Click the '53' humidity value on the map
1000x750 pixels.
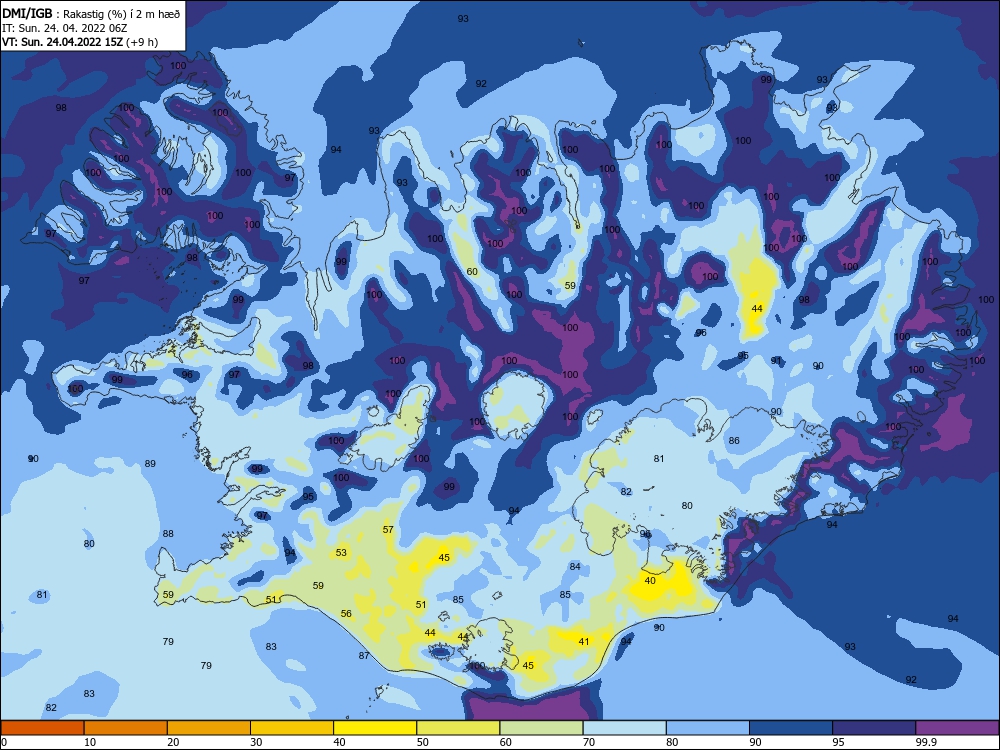(x=341, y=553)
